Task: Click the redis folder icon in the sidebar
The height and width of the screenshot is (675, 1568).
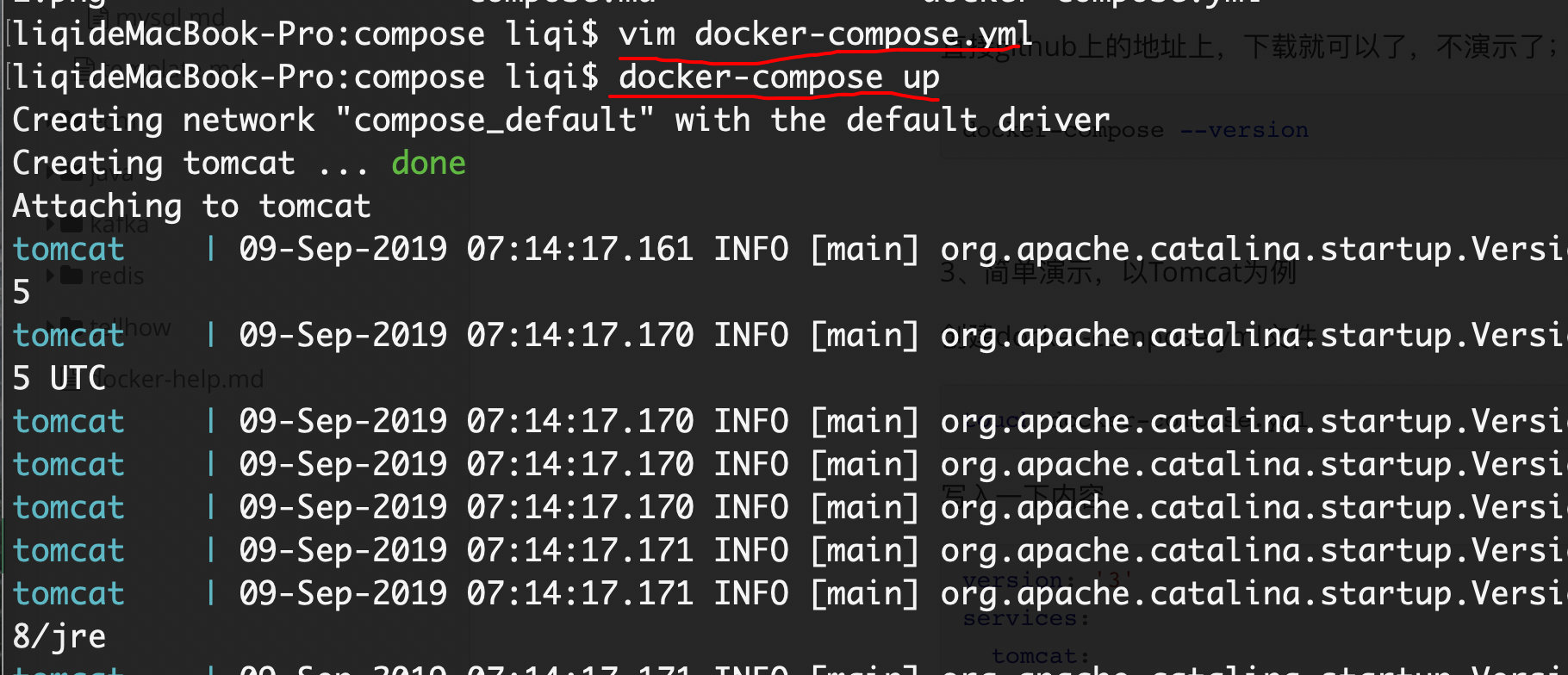Action: pos(72,276)
